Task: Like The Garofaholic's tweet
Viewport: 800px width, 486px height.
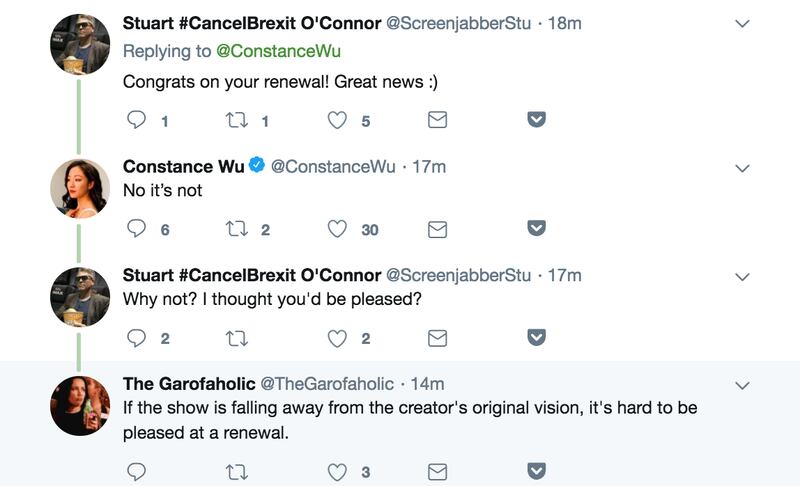Action: point(338,471)
